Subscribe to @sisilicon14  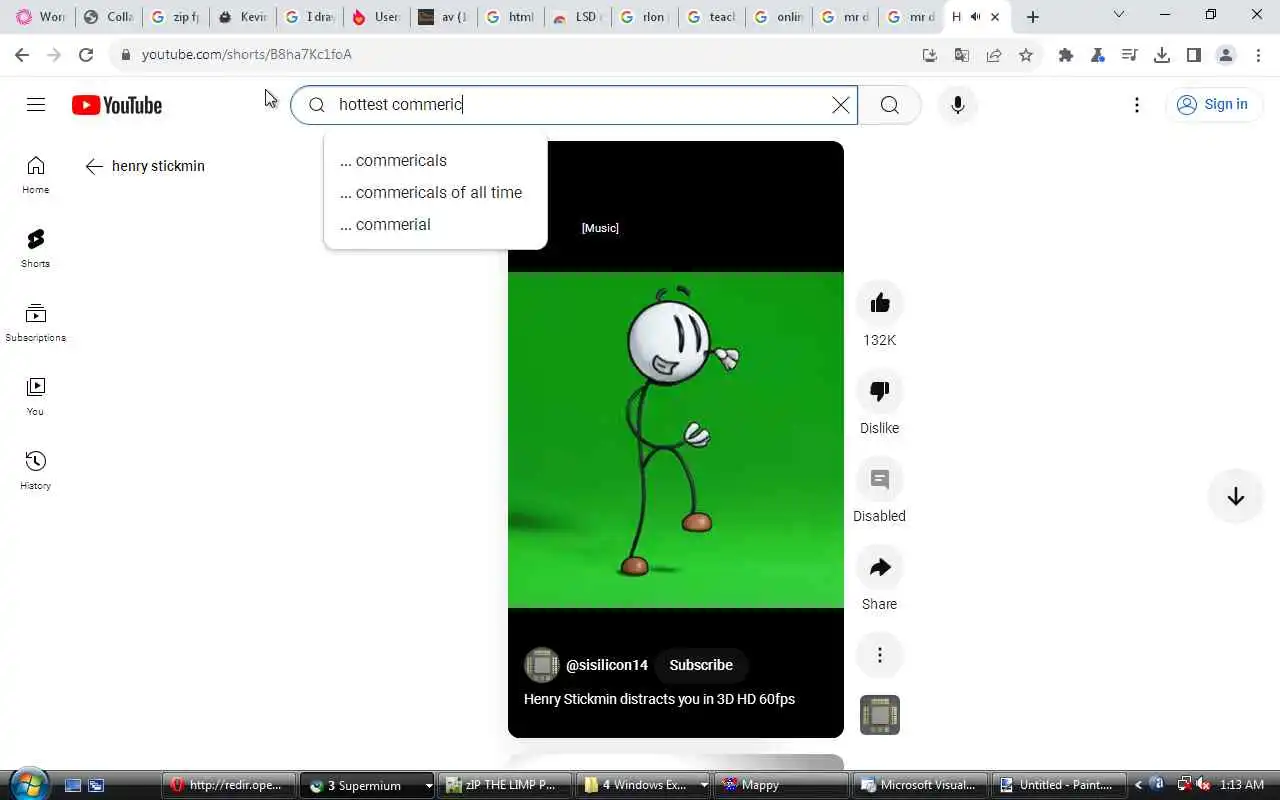[701, 665]
